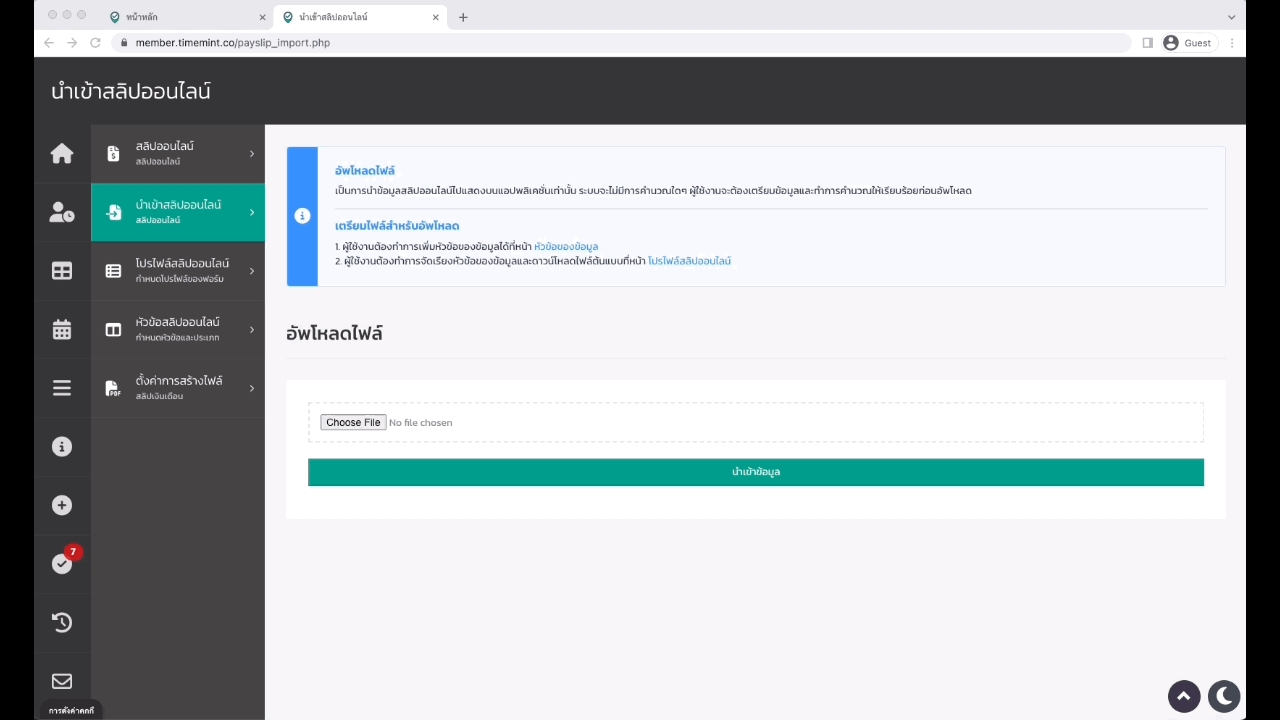Expand the โปรไฟล์สลิปออนไลน์ menu chevron
Image resolution: width=1280 pixels, height=720 pixels.
252,271
